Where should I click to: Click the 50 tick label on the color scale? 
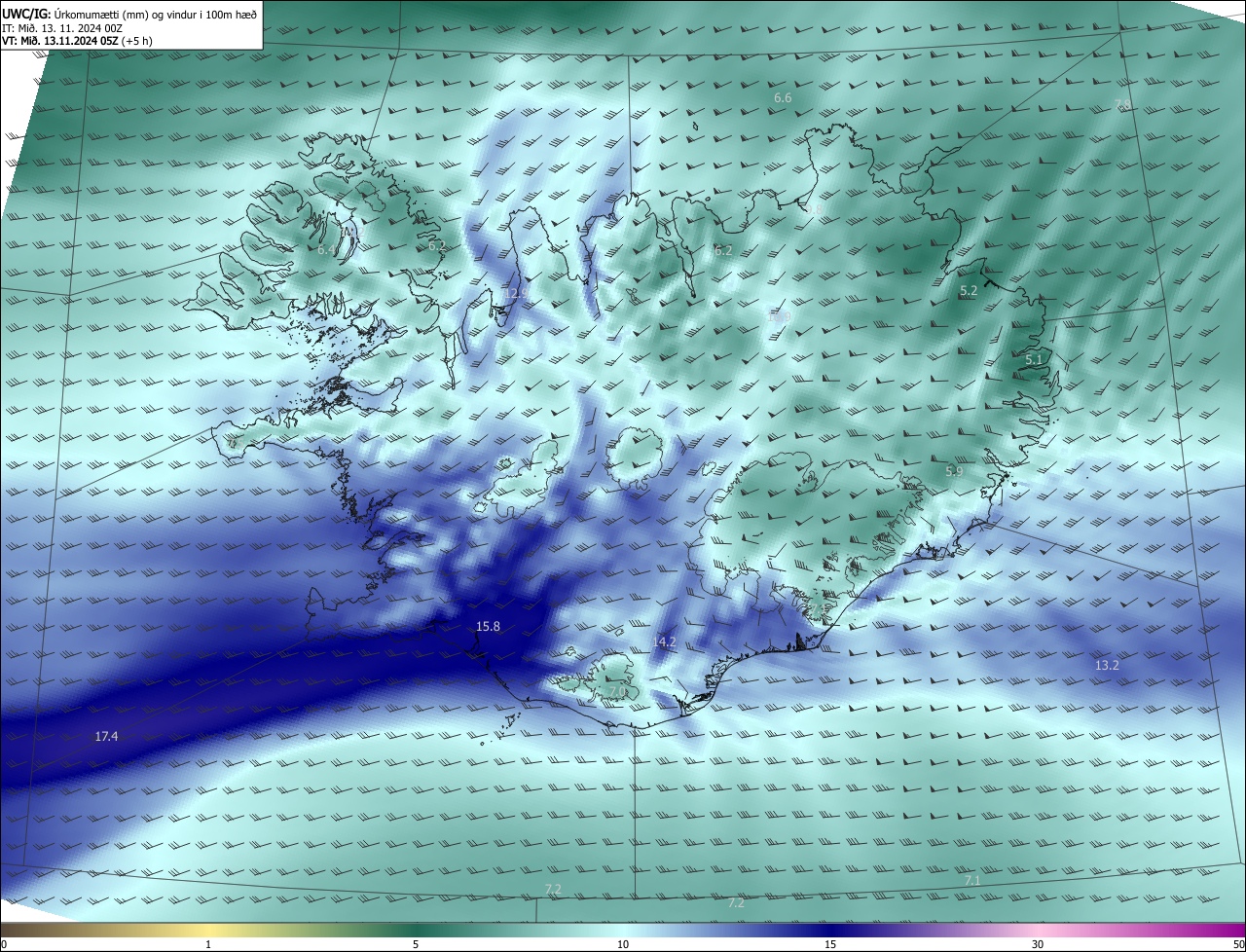[1238, 944]
